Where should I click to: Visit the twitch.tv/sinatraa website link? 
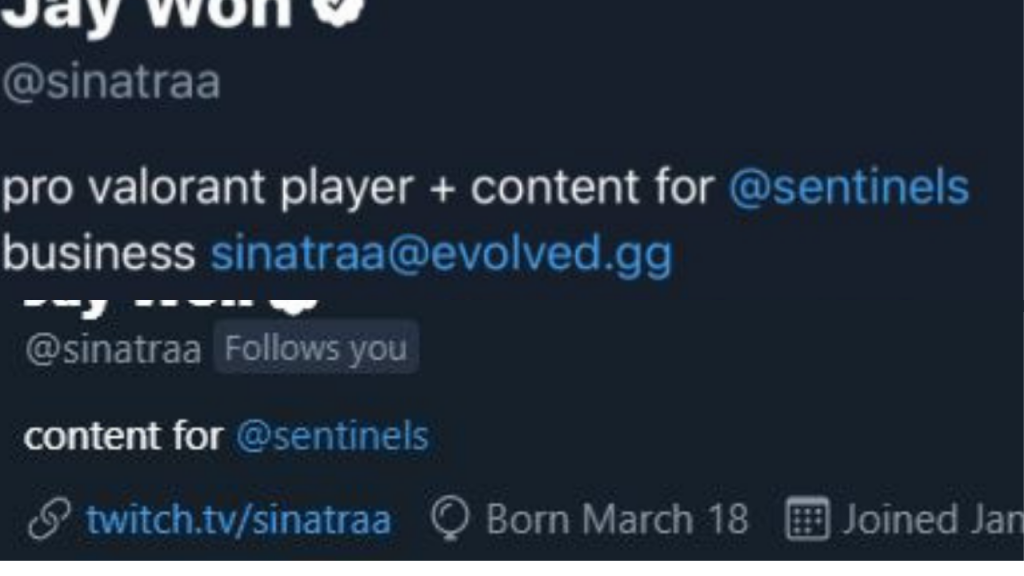(238, 520)
